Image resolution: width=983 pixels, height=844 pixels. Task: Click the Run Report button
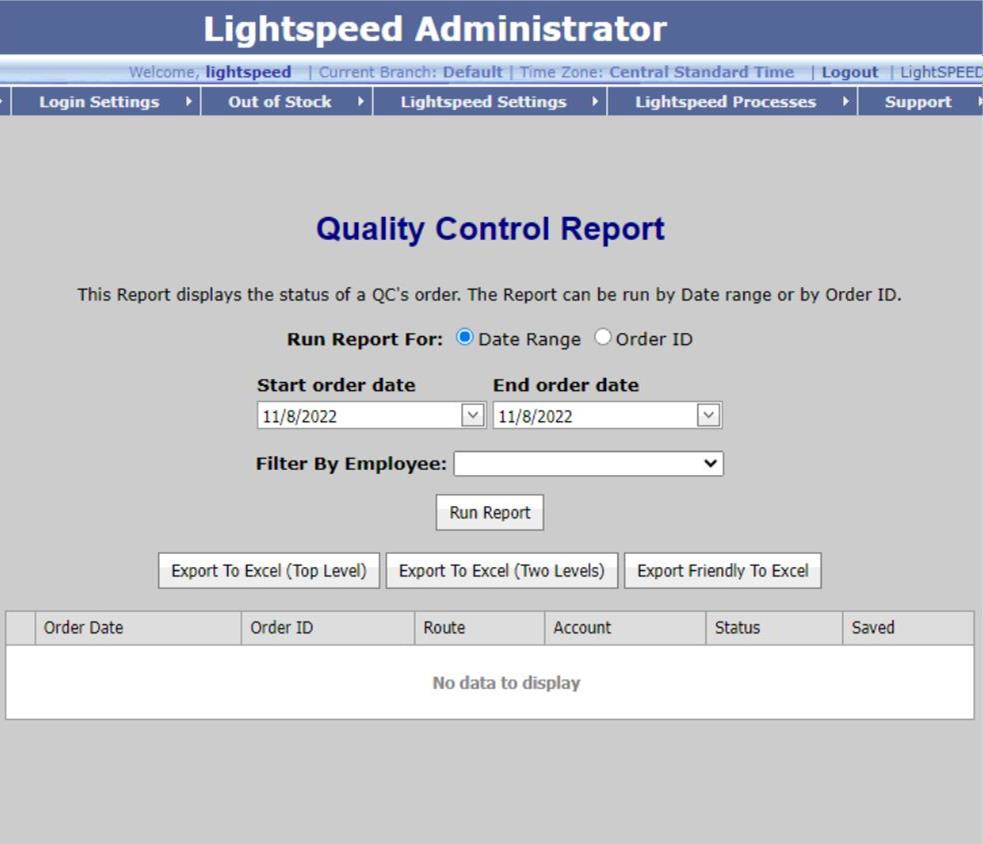click(x=490, y=513)
